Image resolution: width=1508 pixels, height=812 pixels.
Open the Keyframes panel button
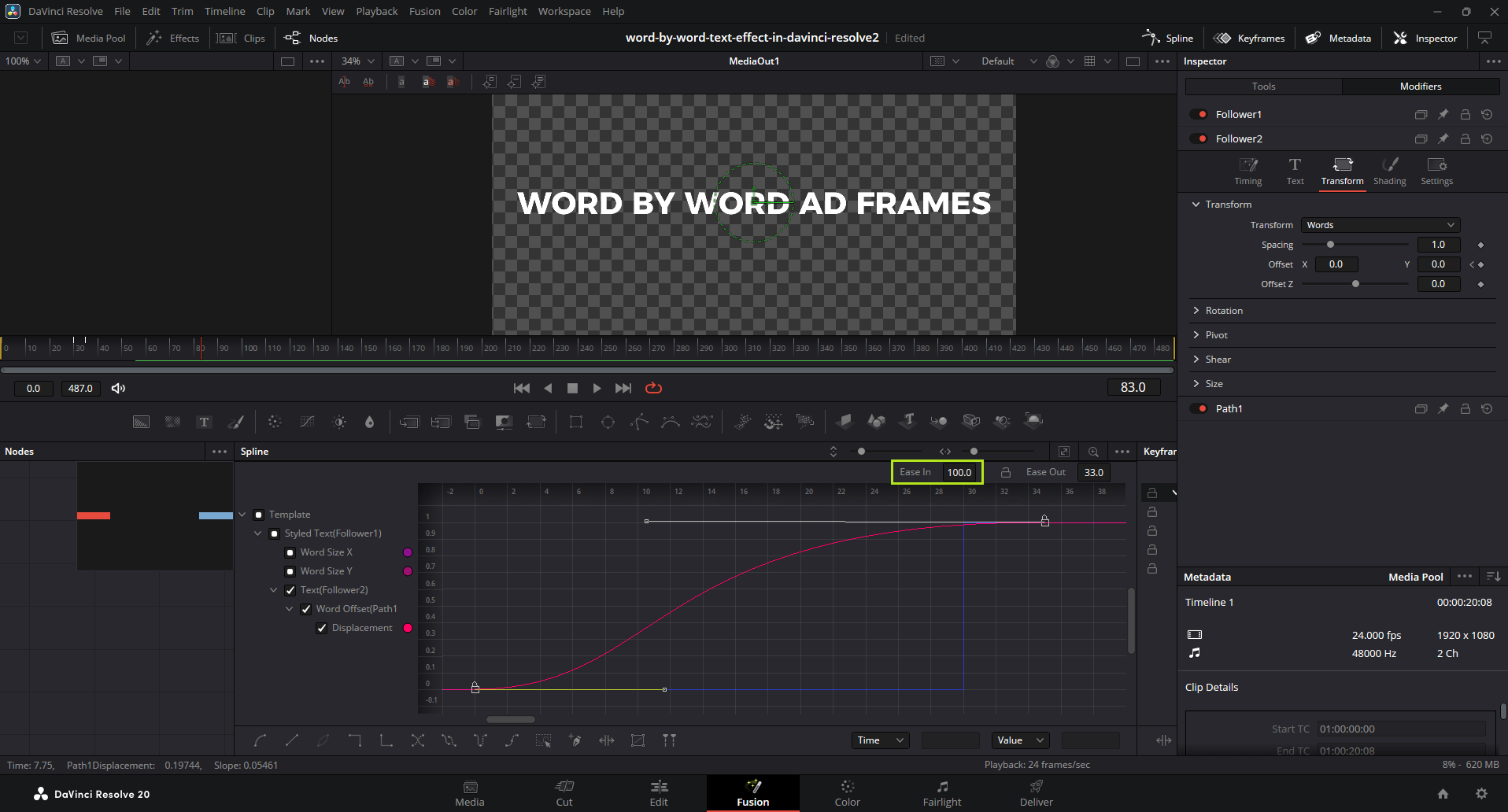(x=1249, y=38)
